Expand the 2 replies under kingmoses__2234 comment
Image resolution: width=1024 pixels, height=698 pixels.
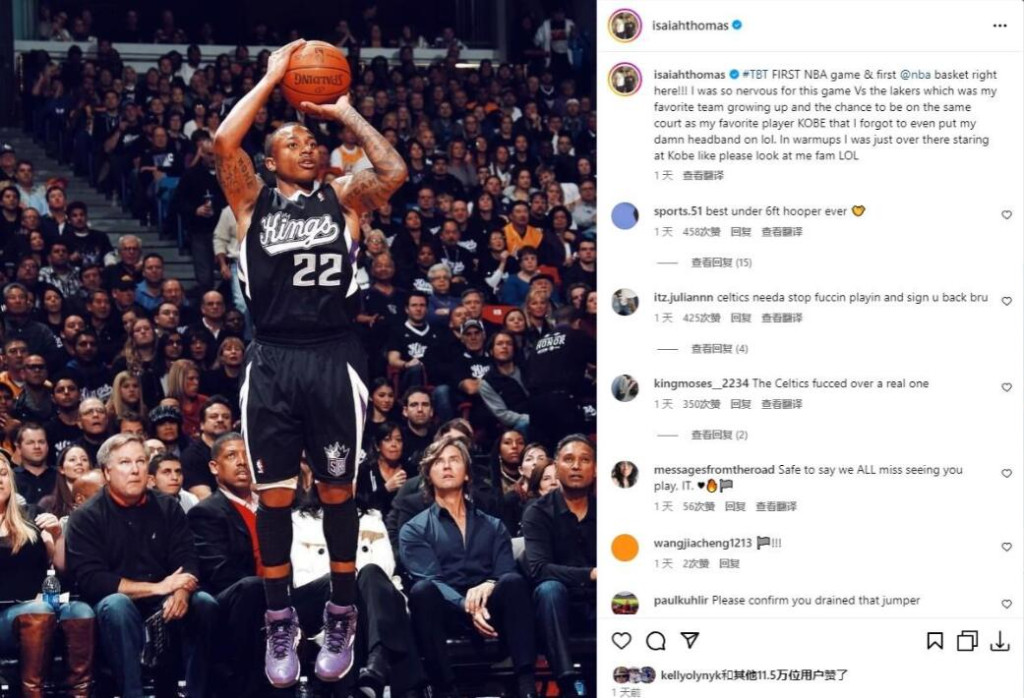[720, 435]
